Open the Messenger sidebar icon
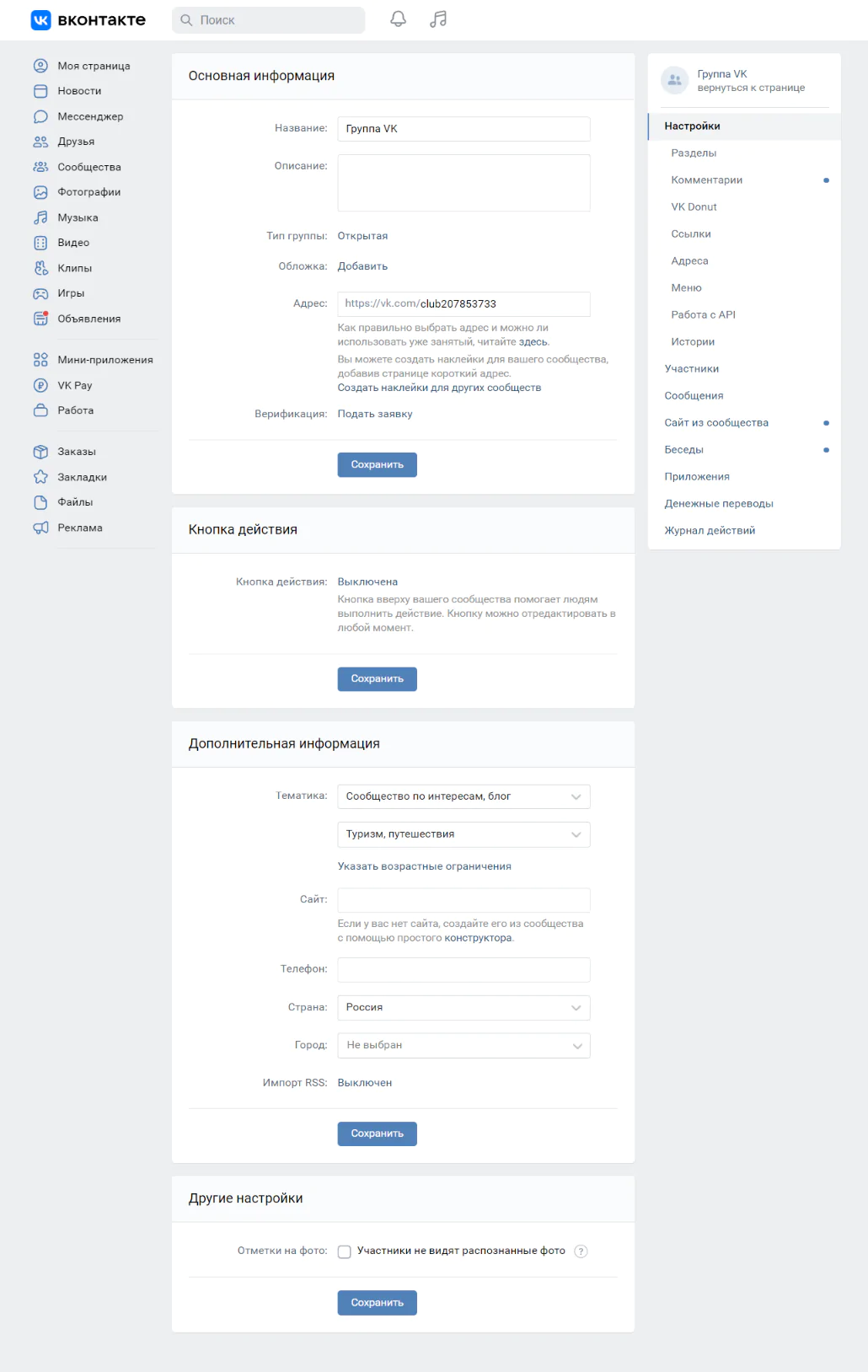This screenshot has width=868, height=1372. (x=40, y=116)
